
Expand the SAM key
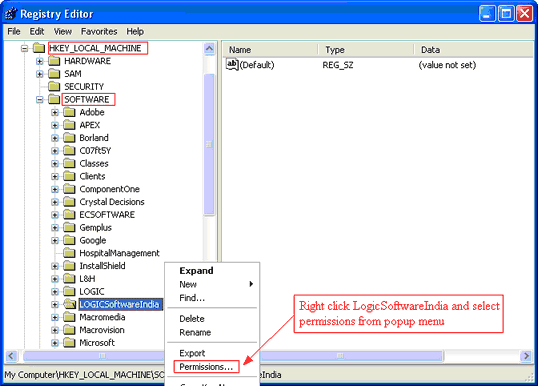(x=39, y=74)
